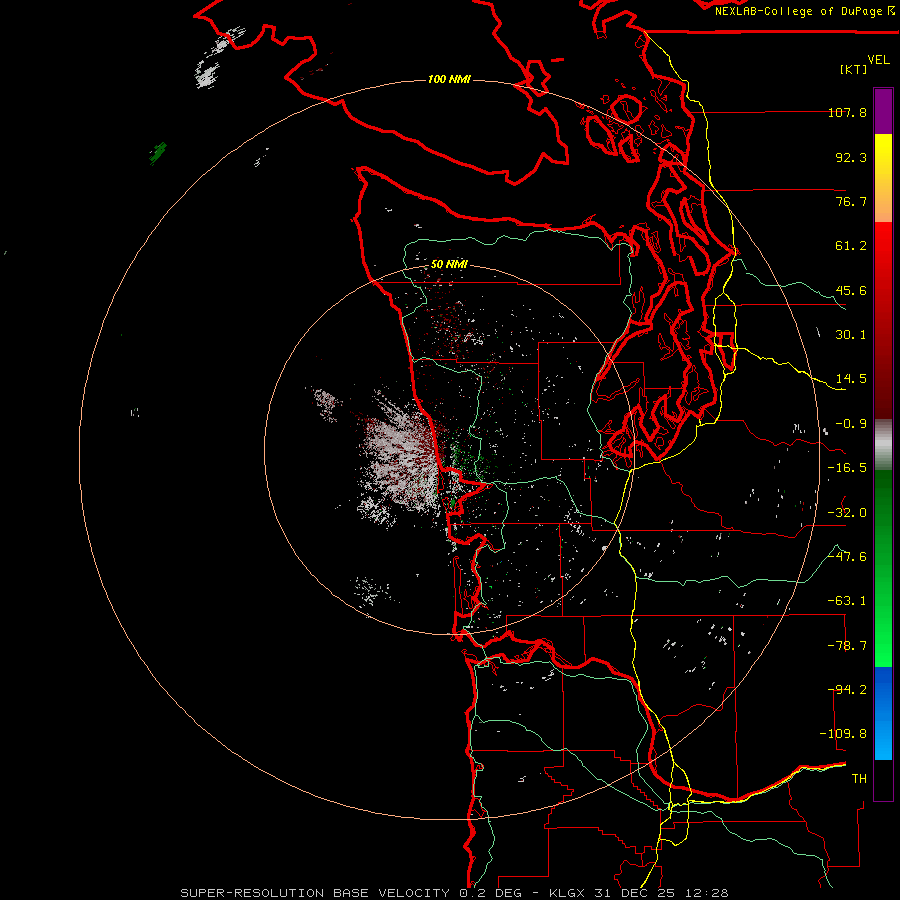Click the -16.5 velocity scale value
Screen dimensions: 900x900
[x=847, y=468]
